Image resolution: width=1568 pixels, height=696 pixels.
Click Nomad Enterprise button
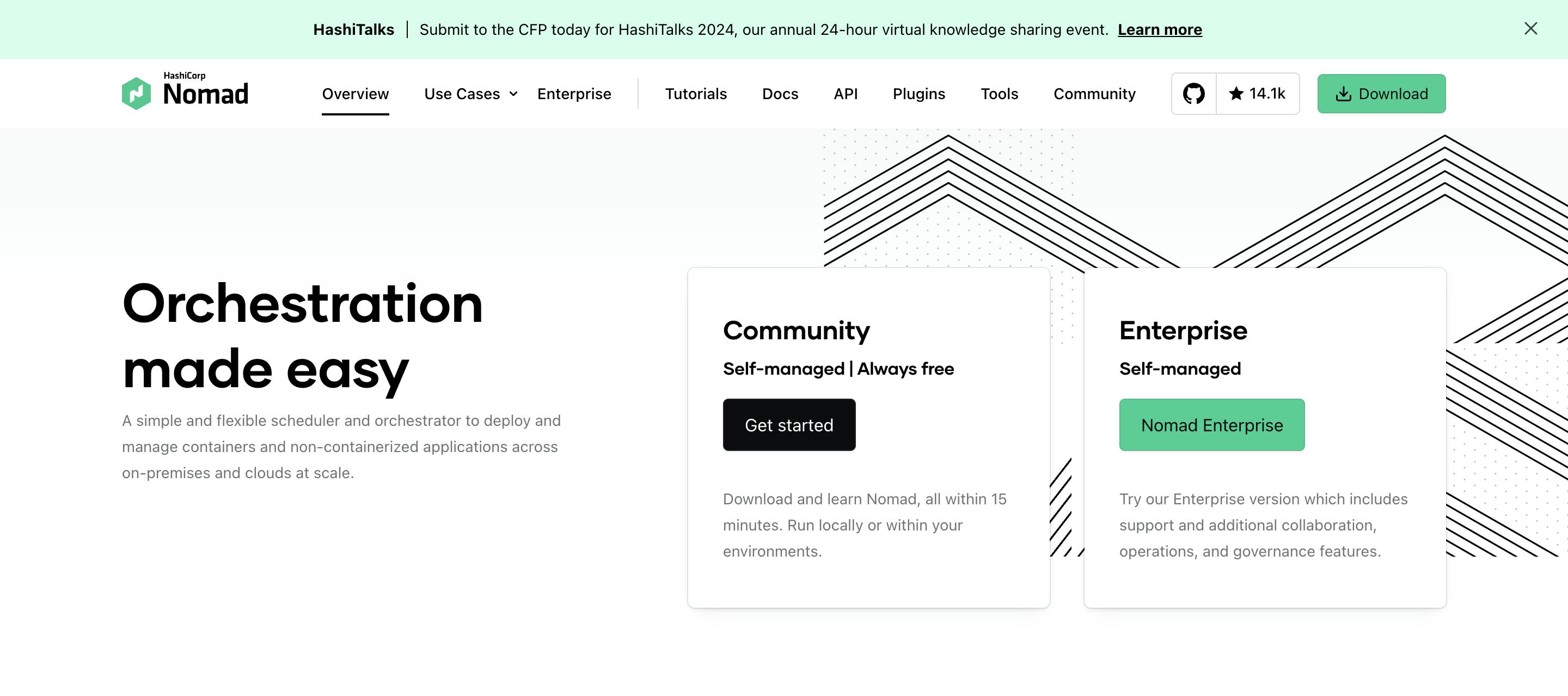coord(1212,425)
